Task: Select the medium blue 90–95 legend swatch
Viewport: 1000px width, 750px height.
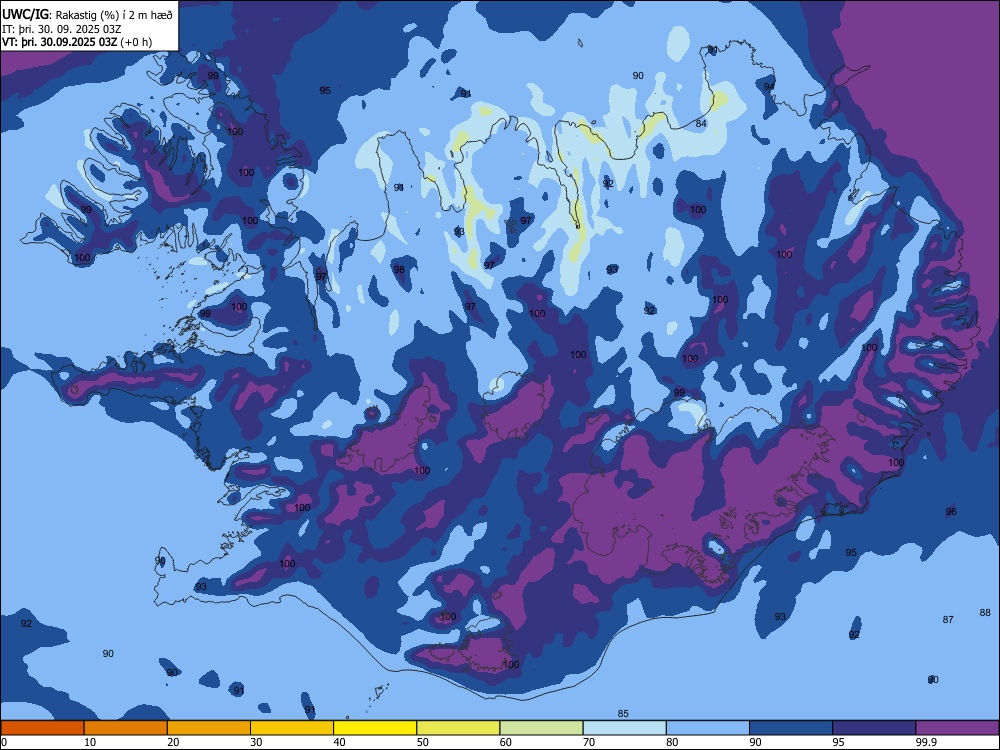Action: 791,728
